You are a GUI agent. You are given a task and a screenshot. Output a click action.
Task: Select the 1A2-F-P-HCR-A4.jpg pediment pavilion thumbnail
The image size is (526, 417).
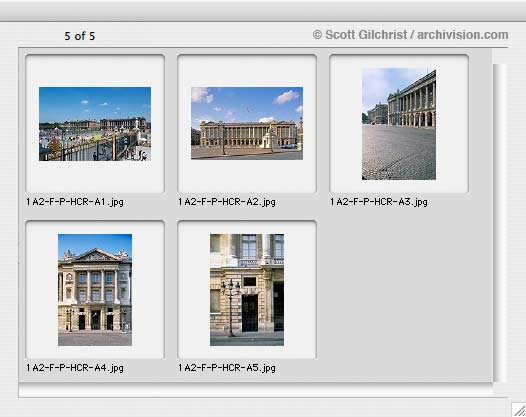click(95, 290)
